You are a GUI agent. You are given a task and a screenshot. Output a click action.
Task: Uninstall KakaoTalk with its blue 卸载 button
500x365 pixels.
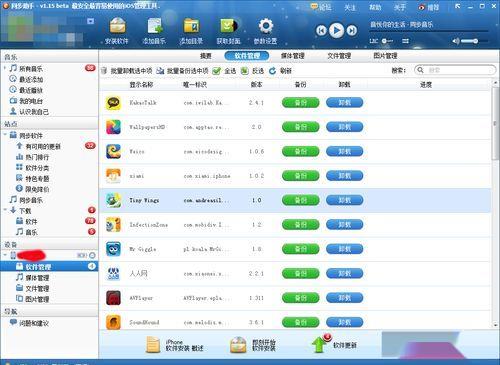click(x=345, y=103)
